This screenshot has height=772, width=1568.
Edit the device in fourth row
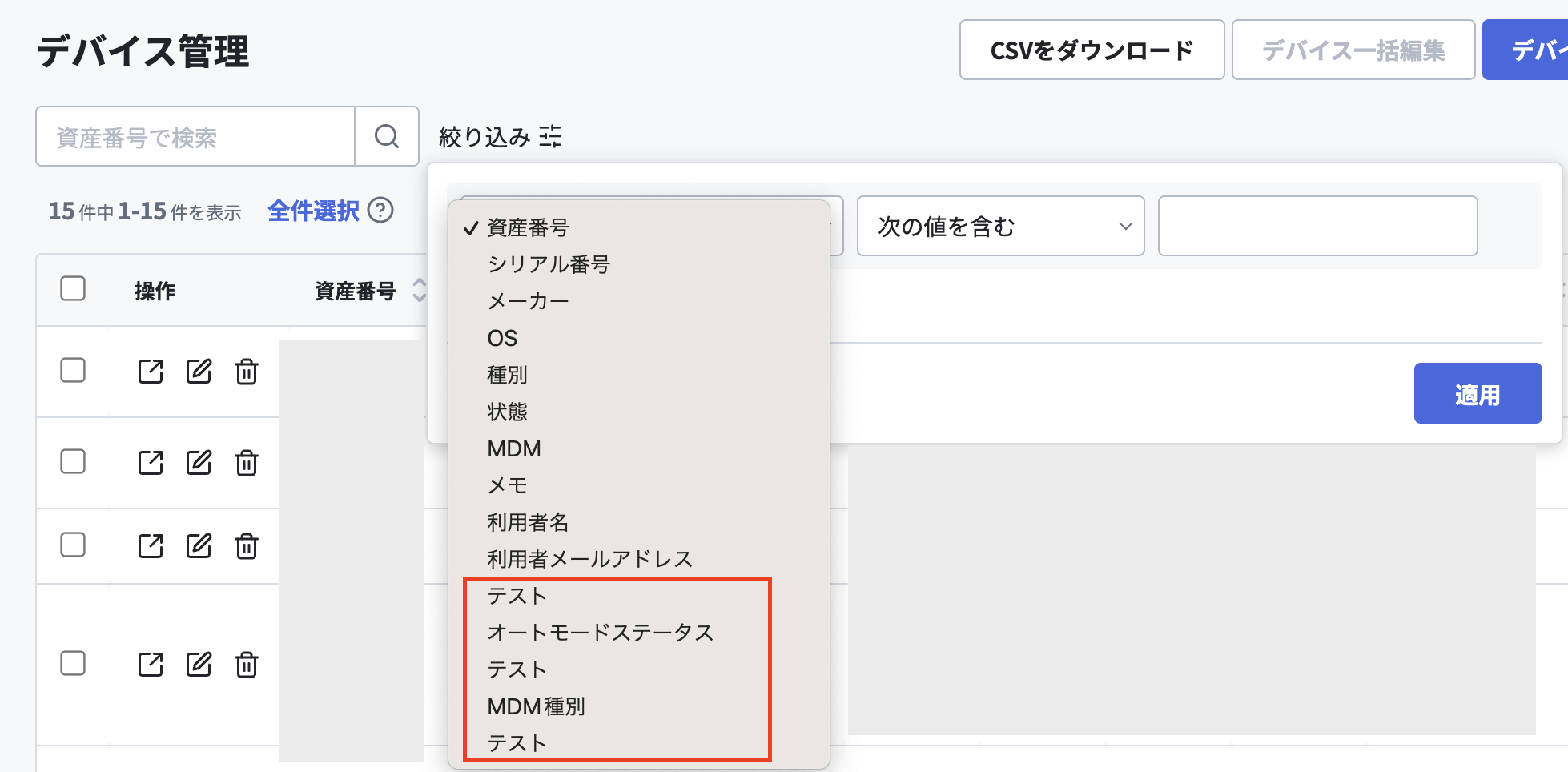click(x=199, y=665)
